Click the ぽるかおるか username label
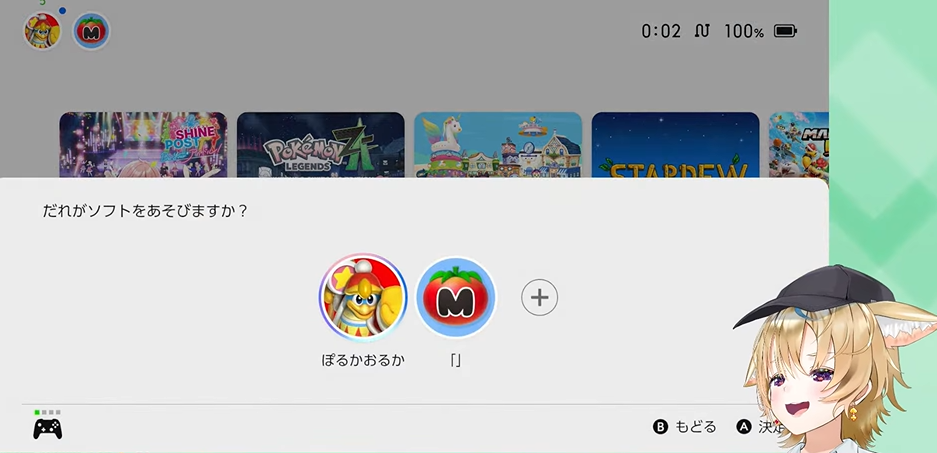The width and height of the screenshot is (937, 453). click(363, 360)
